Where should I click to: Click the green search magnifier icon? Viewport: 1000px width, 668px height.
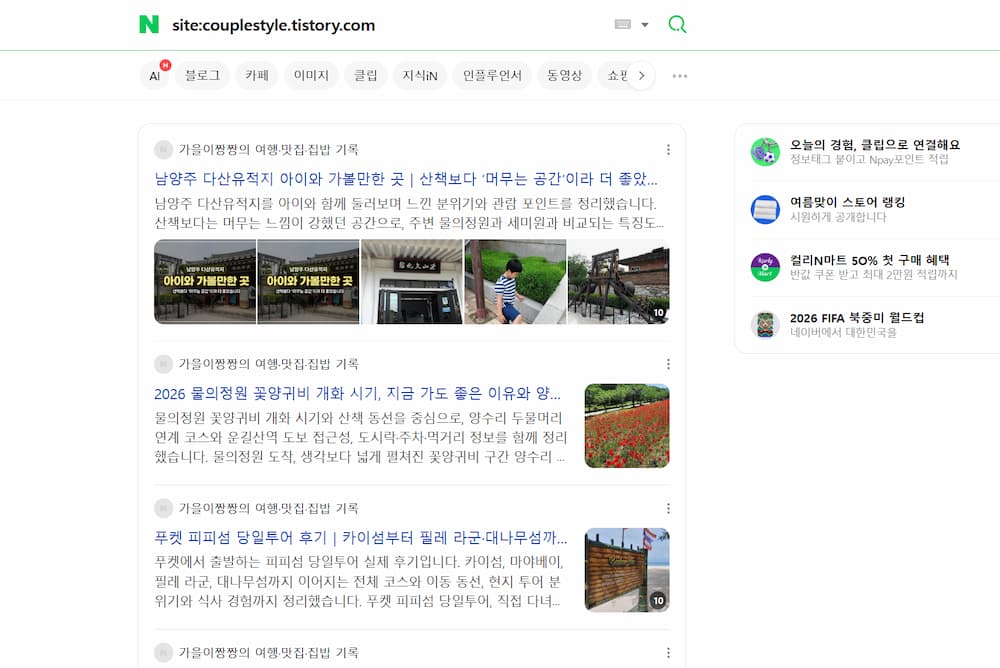pyautogui.click(x=677, y=24)
